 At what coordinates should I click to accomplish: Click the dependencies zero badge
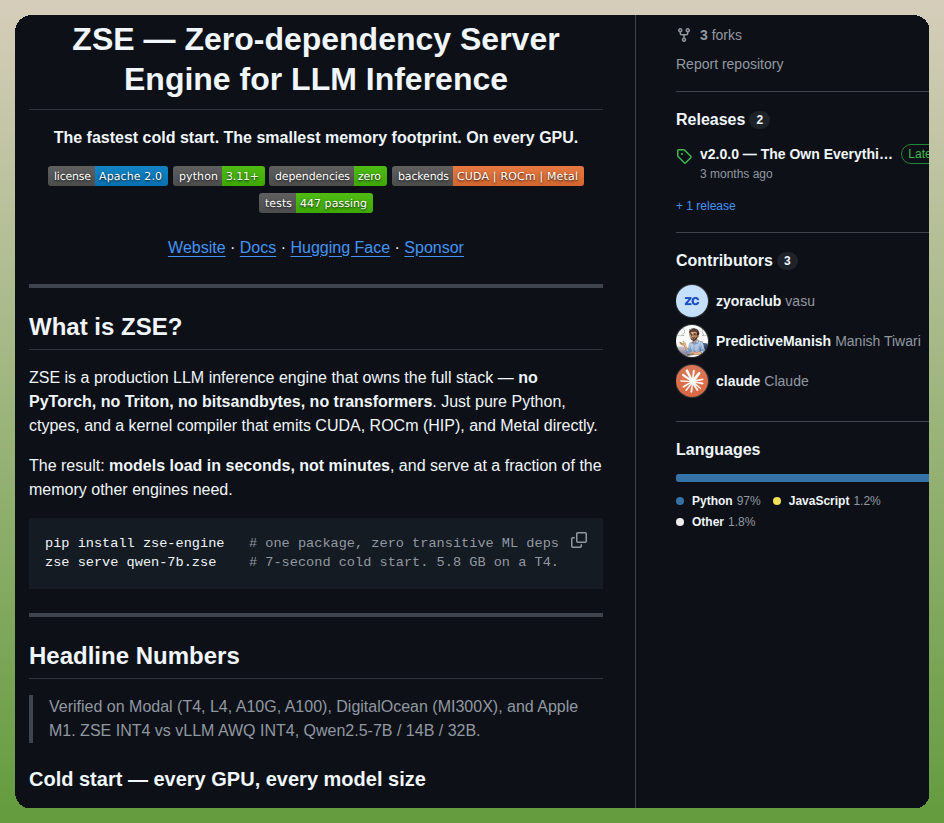pos(328,176)
